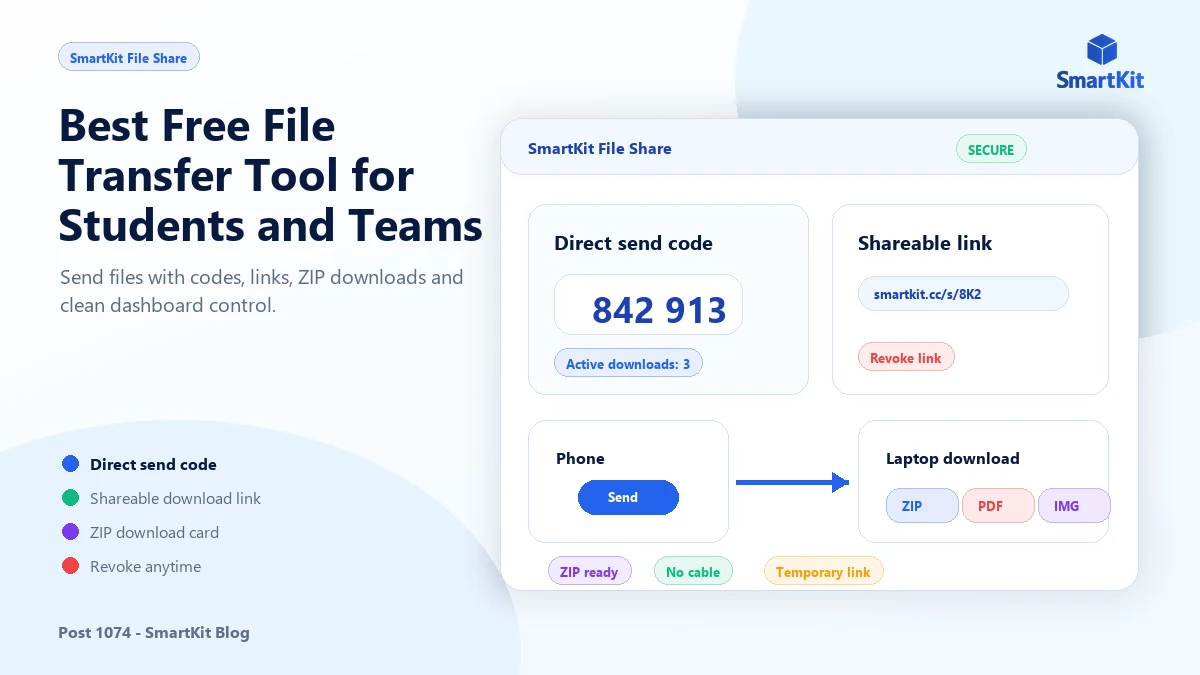Select the IMG file chip

pos(1074,506)
